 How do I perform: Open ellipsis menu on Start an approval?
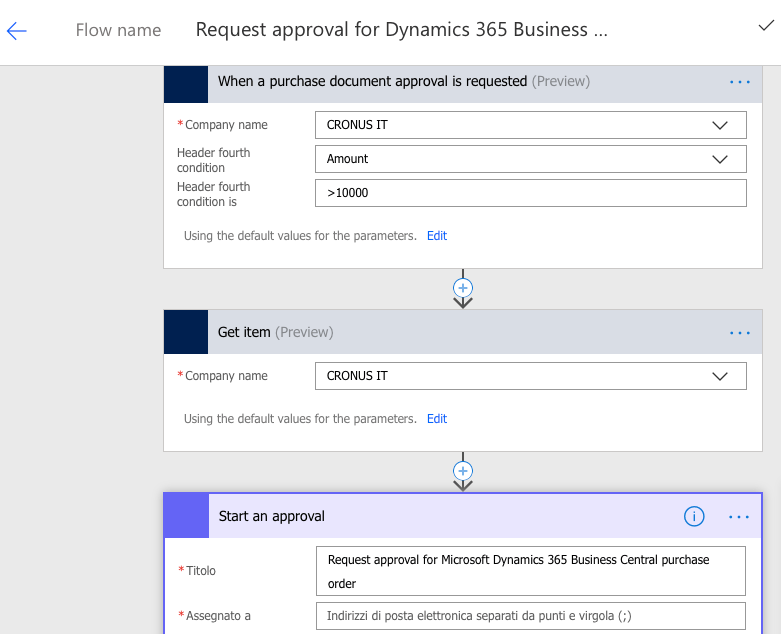pos(739,517)
